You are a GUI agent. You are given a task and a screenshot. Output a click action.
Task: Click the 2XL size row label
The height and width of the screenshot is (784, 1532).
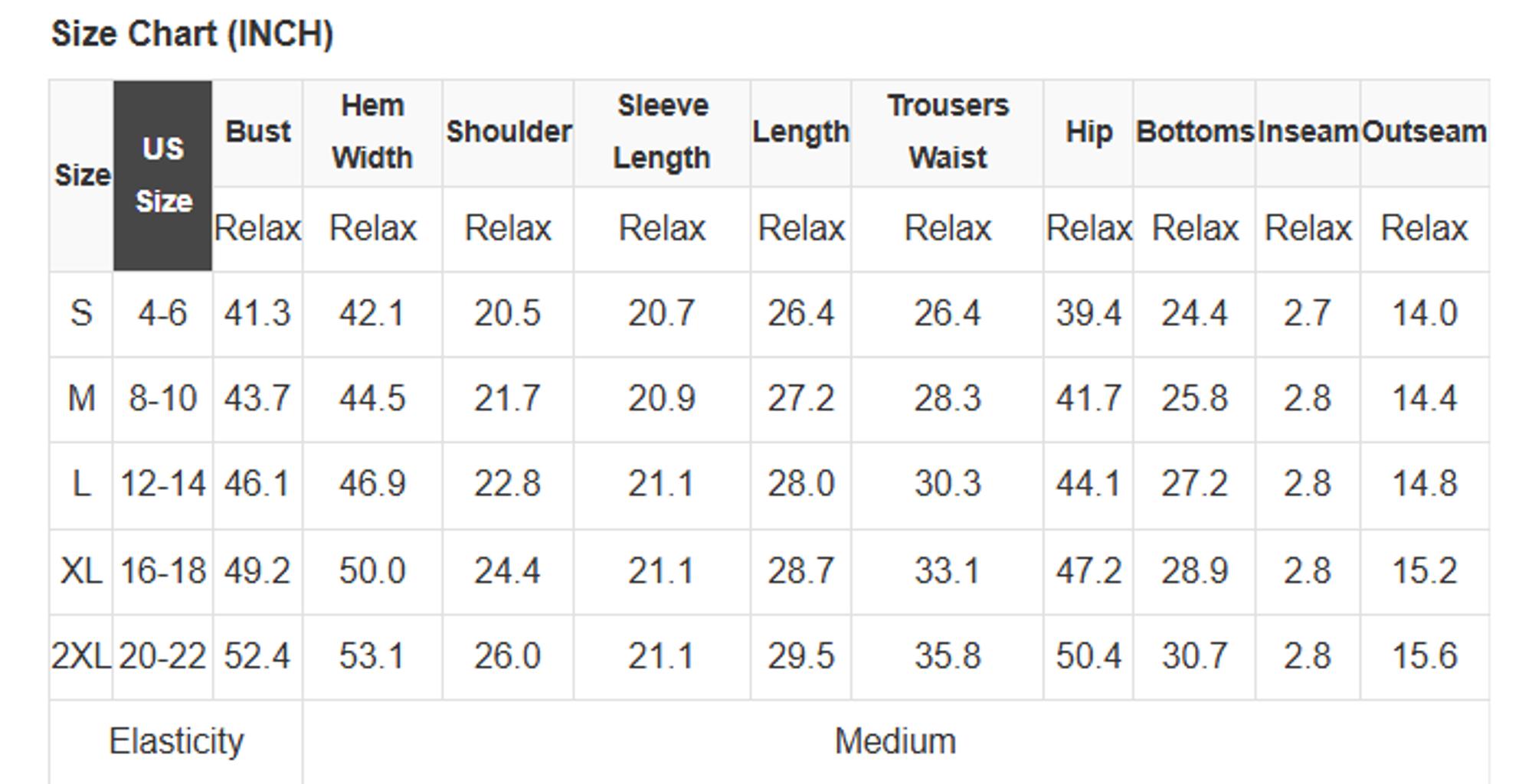81,656
